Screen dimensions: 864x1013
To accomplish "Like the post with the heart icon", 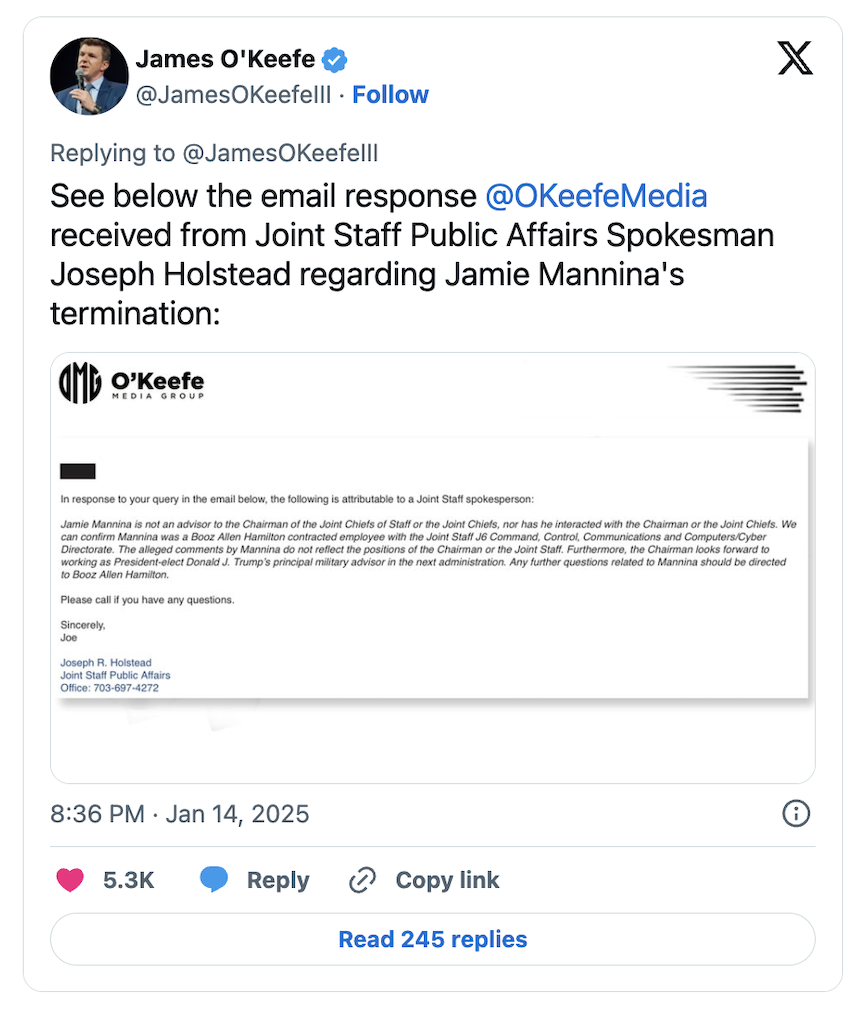I will (69, 880).
